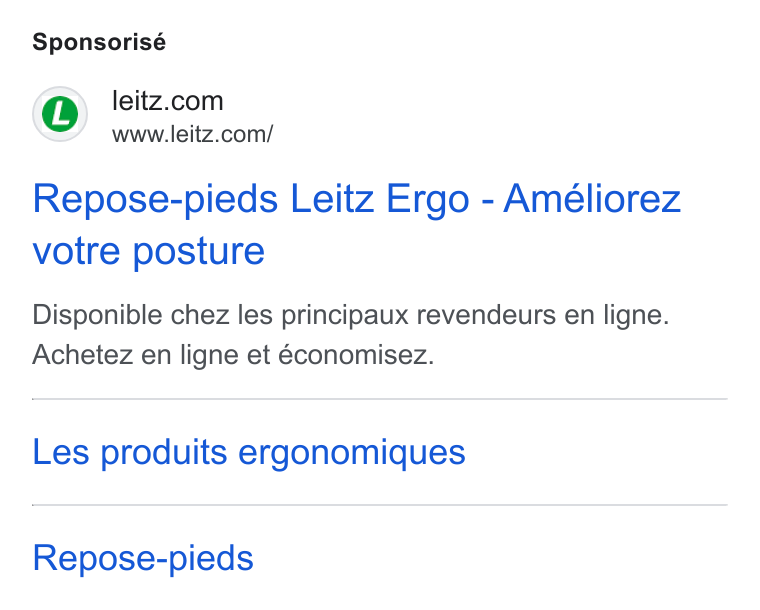Click 'votre posture' in the ad title
This screenshot has width=760, height=610.
tap(149, 251)
